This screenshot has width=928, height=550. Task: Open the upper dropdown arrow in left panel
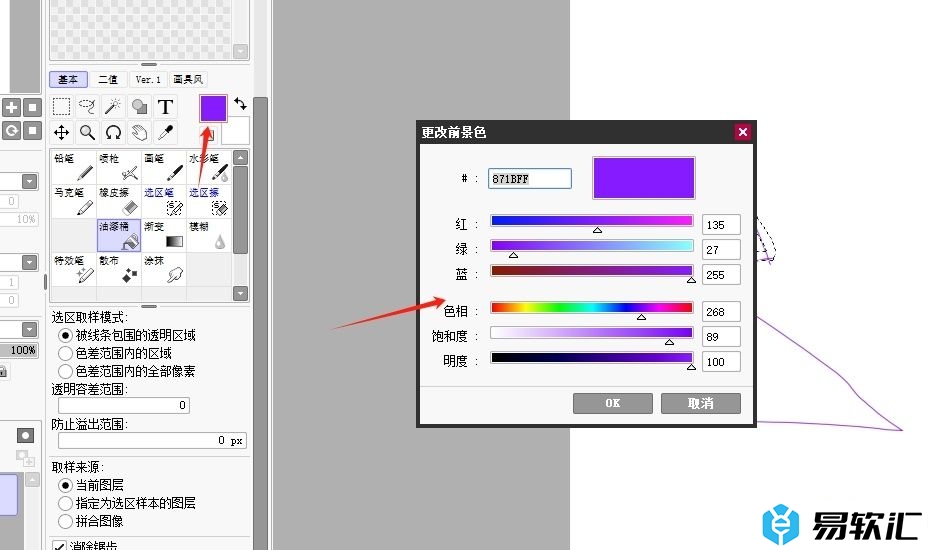pos(30,181)
